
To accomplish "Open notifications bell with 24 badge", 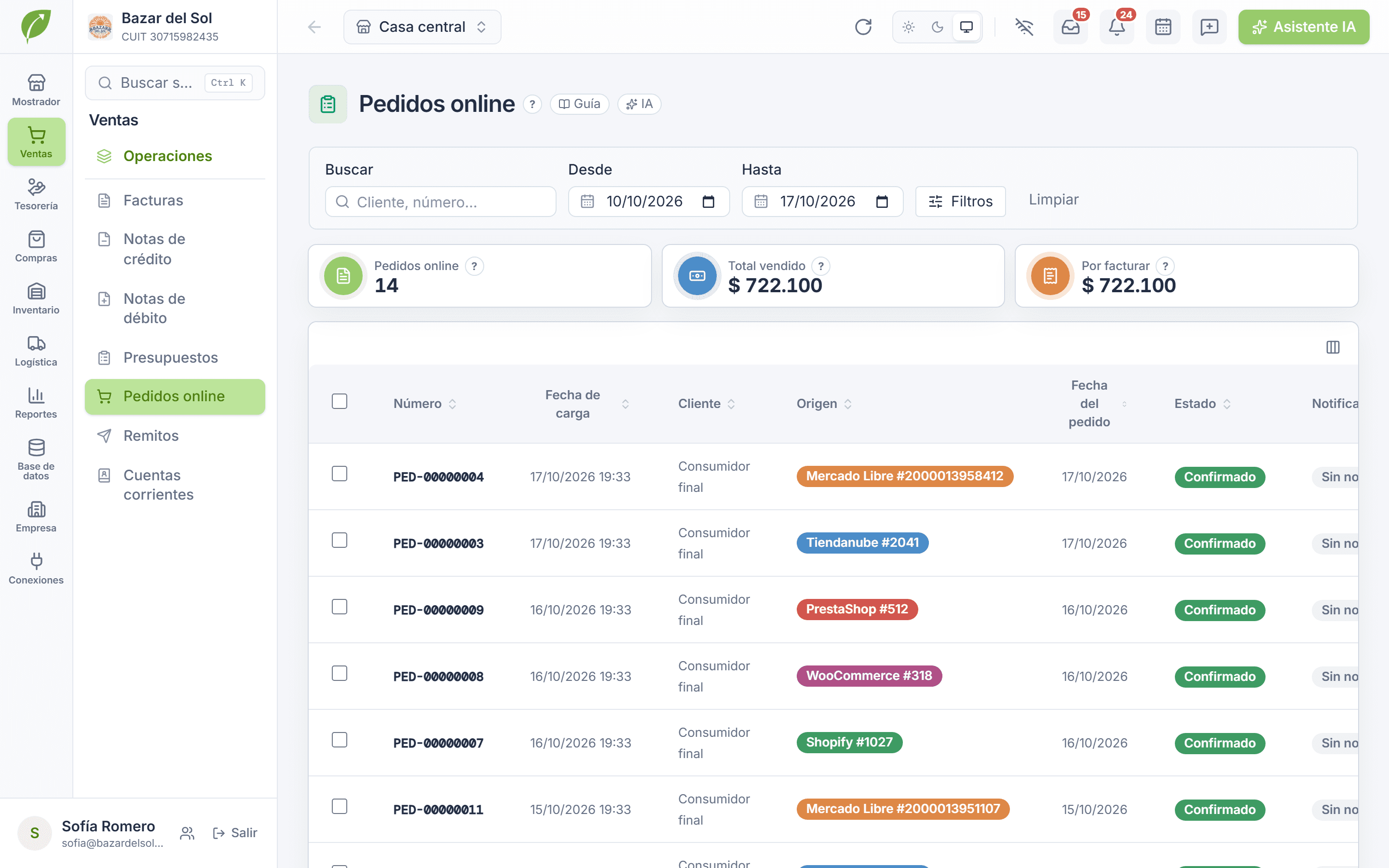I will (x=1117, y=27).
